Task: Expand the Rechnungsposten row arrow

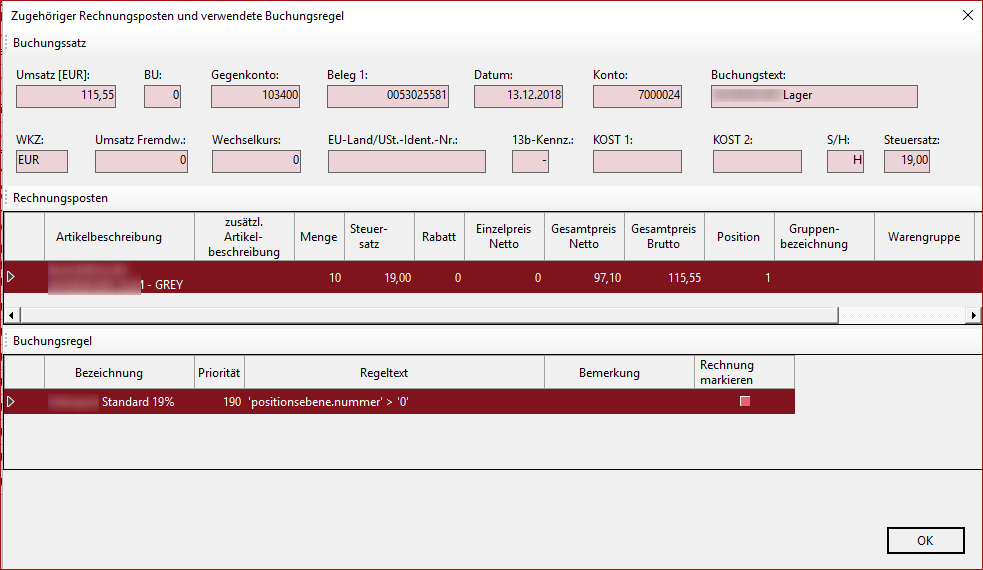Action: (x=12, y=276)
